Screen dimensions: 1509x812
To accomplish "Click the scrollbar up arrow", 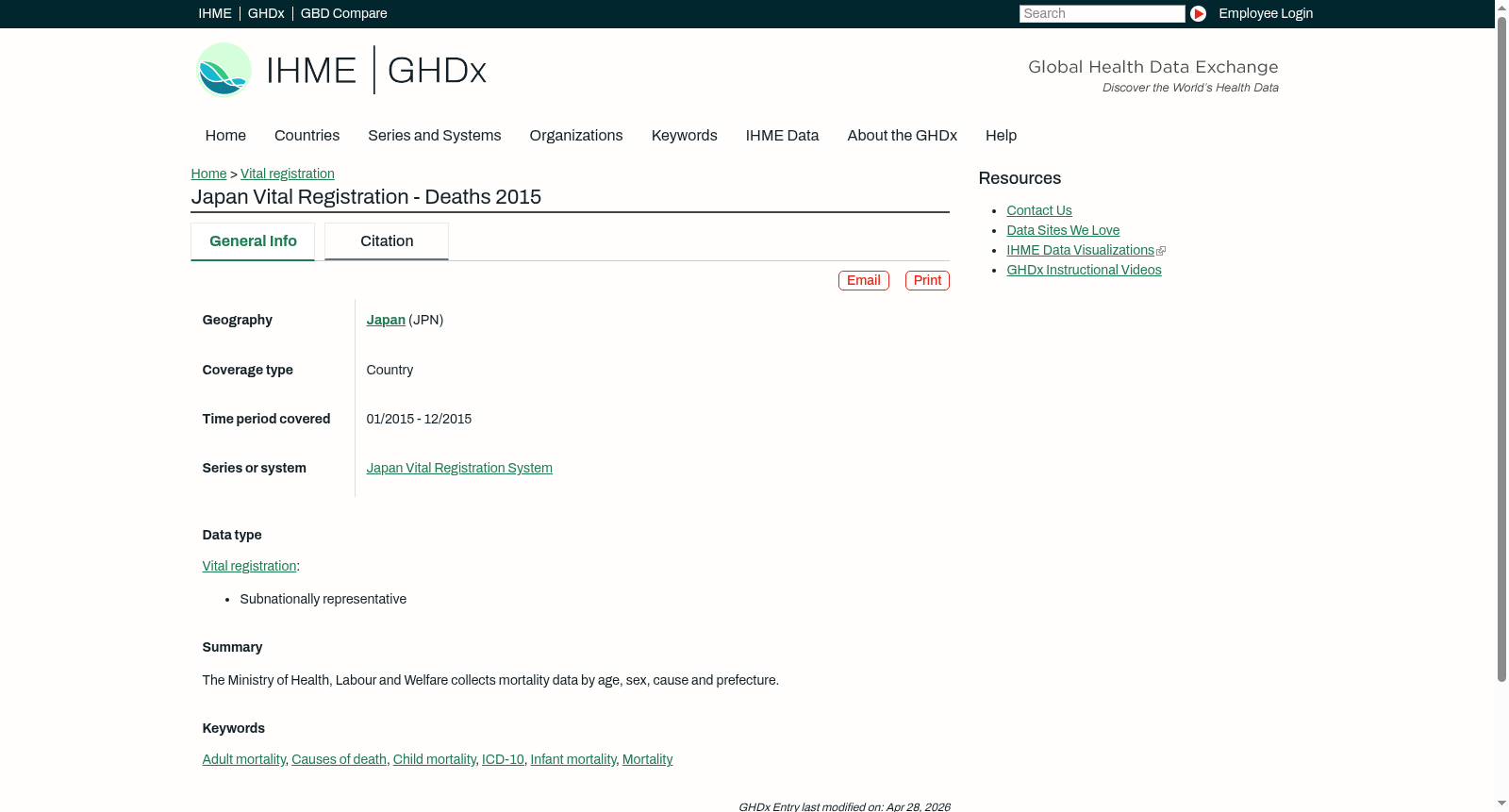I will point(1501,7).
